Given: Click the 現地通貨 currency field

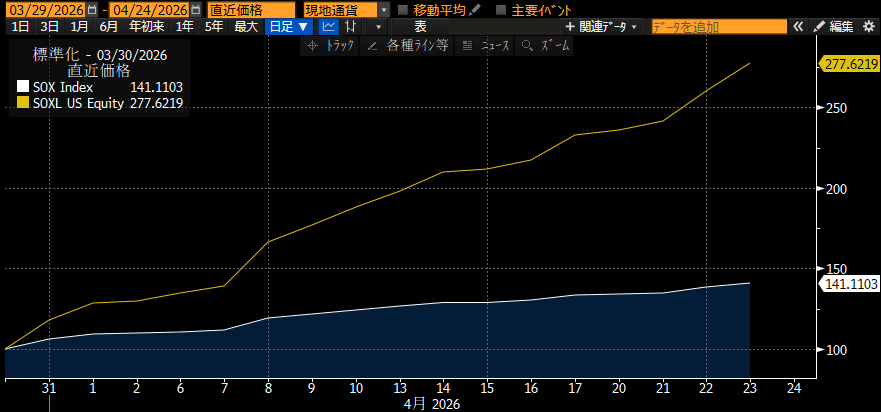Looking at the screenshot, I should 340,10.
